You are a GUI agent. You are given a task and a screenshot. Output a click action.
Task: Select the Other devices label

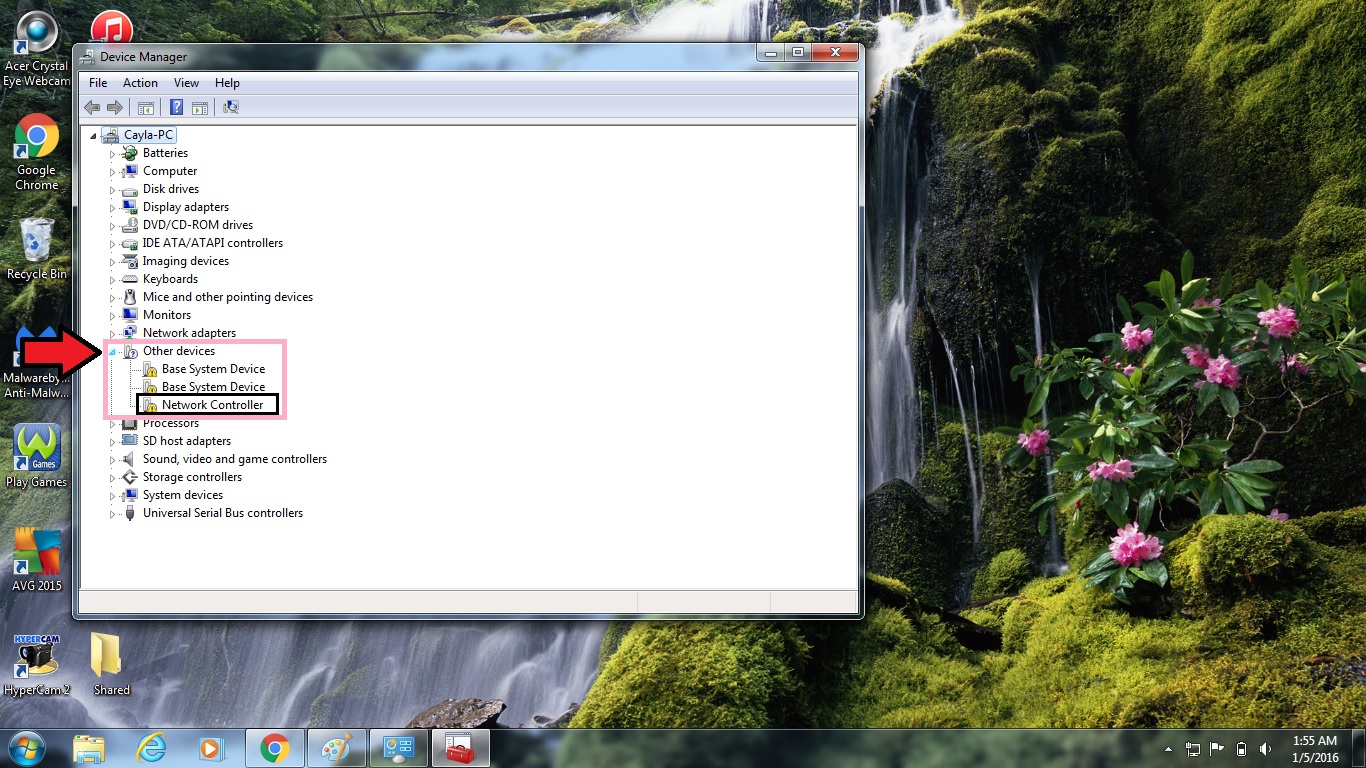click(179, 351)
